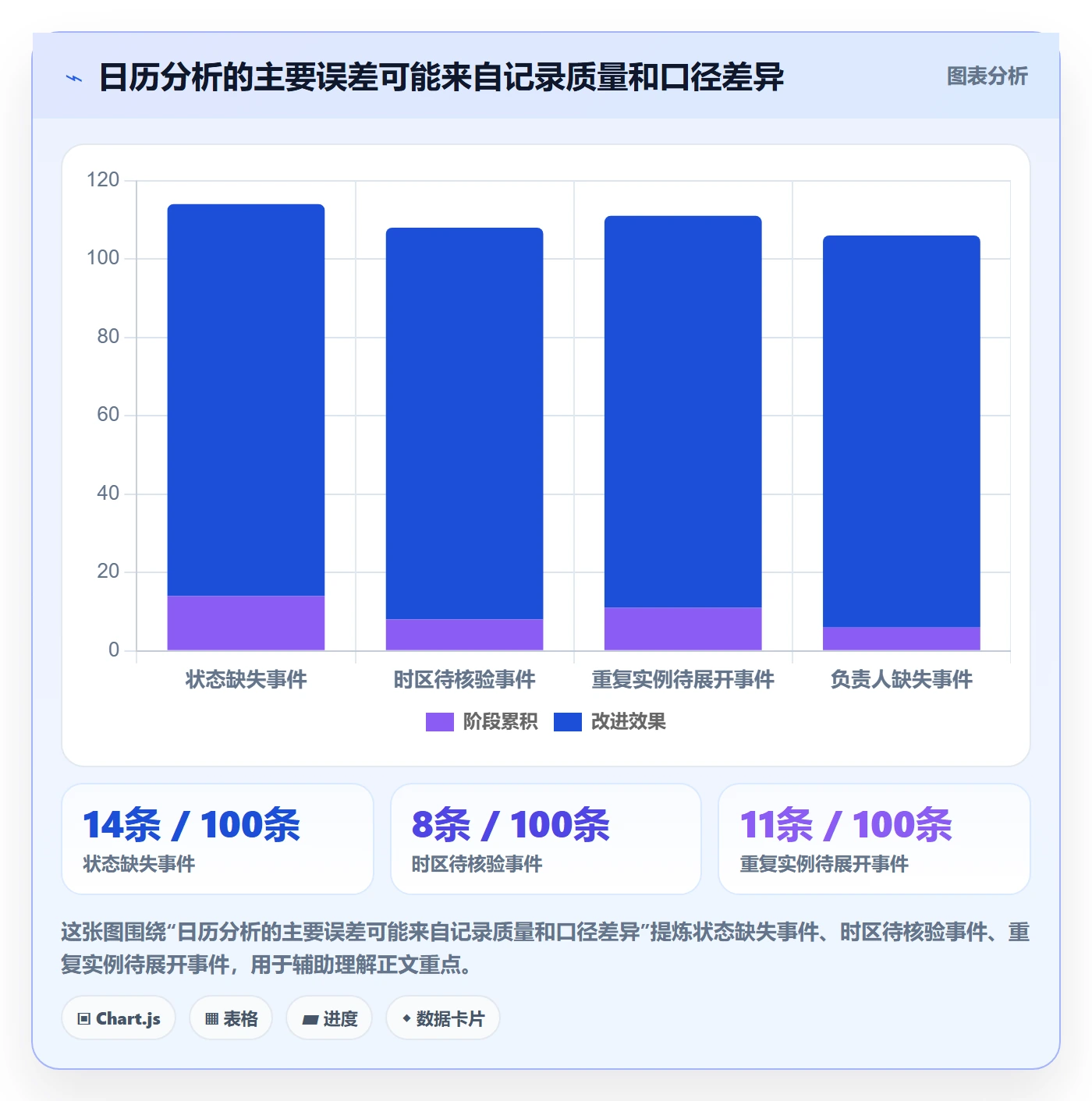
Task: Click the blue bar for 负责人缺失事件
Action: (901, 431)
